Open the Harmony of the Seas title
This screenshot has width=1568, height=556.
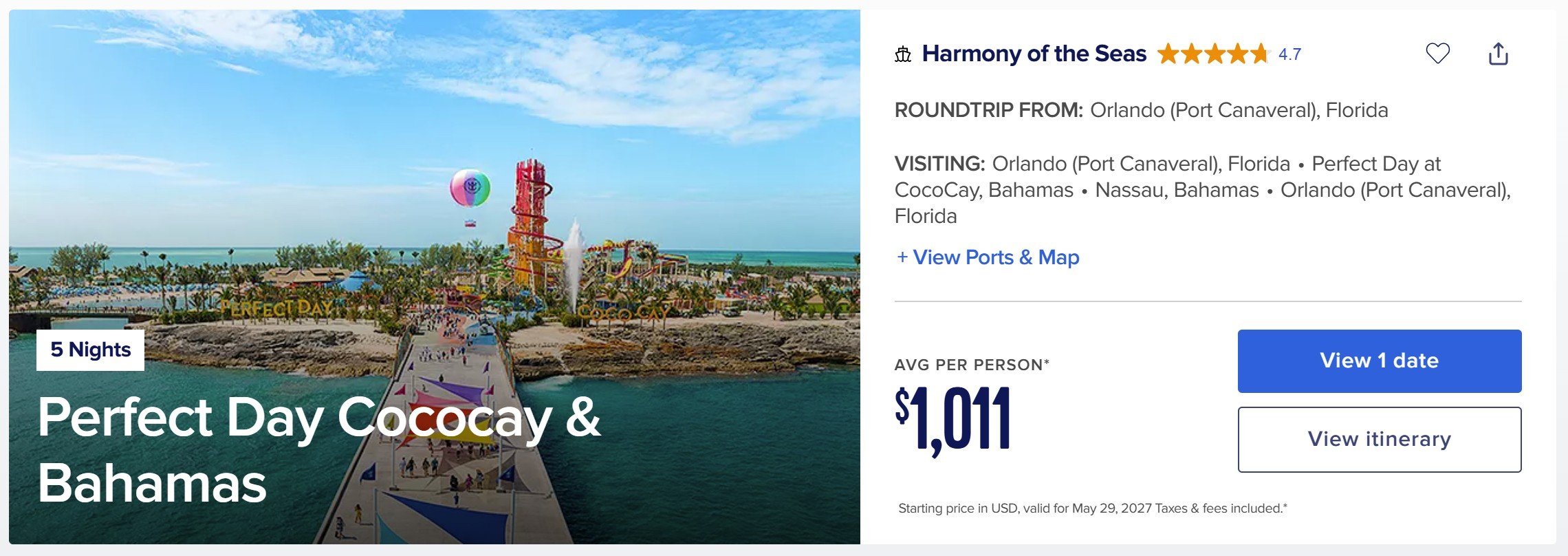[x=1034, y=54]
